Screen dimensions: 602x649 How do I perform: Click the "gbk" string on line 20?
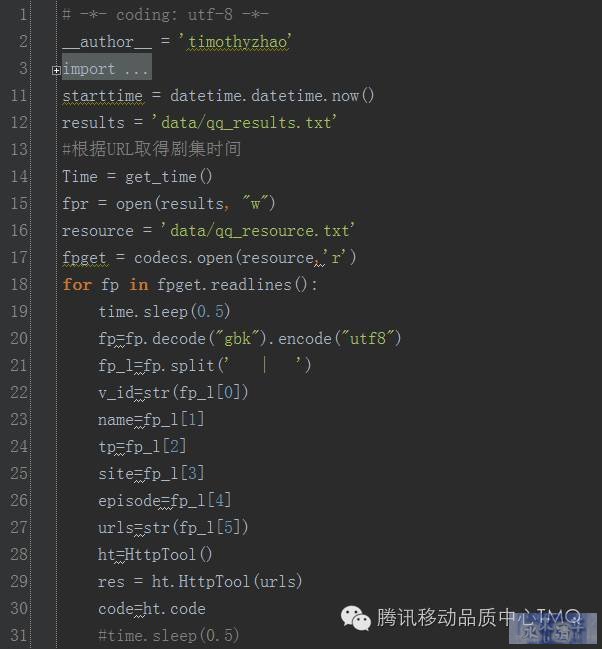tap(238, 339)
